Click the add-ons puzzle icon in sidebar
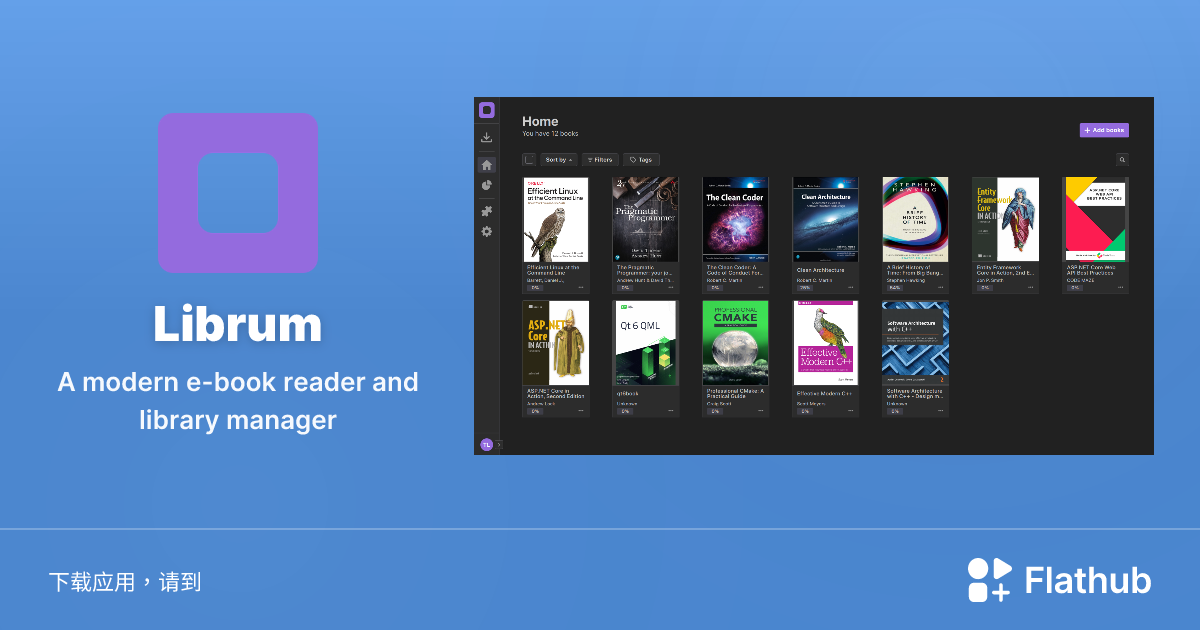 (x=487, y=210)
